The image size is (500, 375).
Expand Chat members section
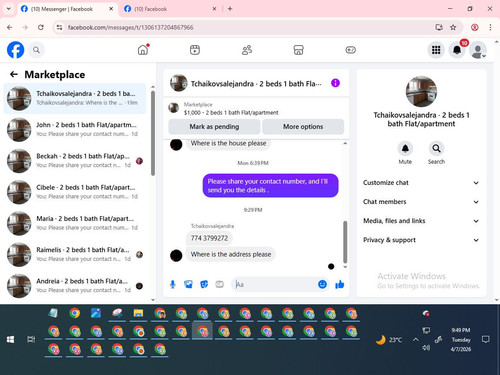point(421,202)
